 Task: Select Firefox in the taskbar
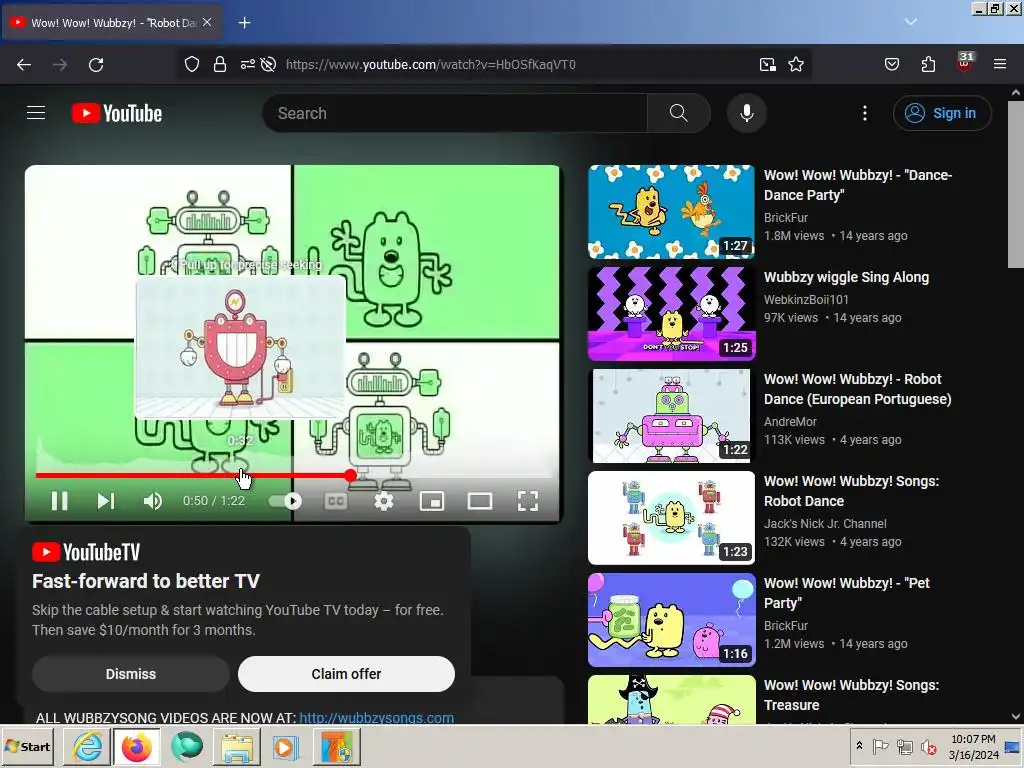pos(136,746)
